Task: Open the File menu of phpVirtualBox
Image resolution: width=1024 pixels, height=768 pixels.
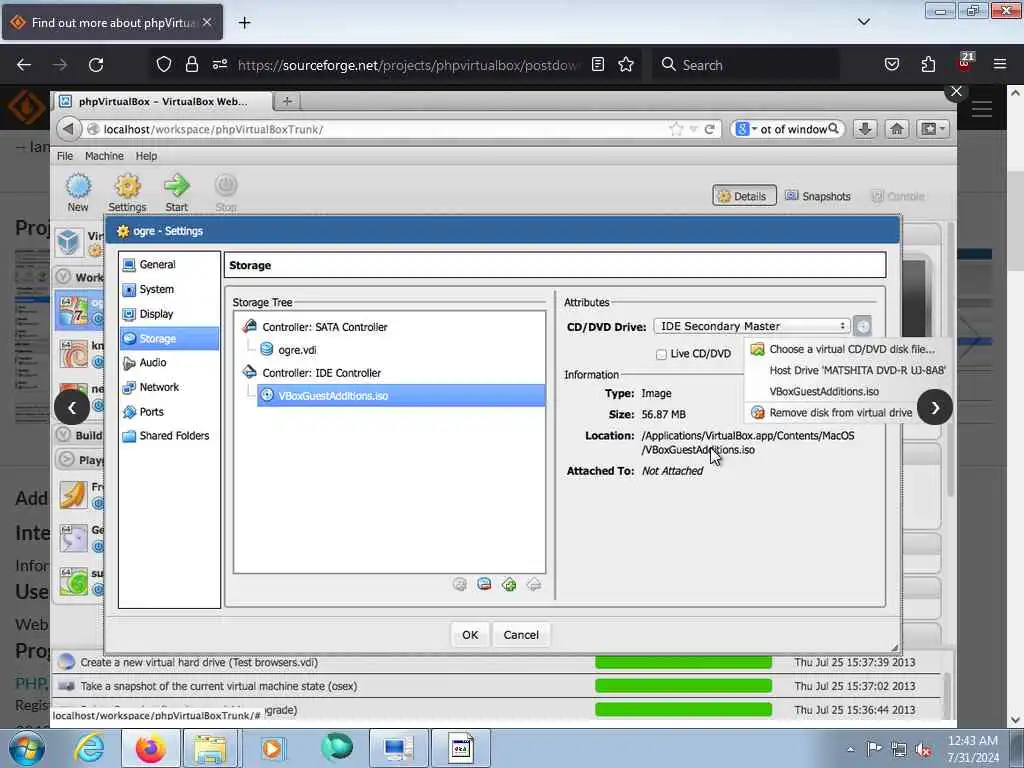Action: pos(65,156)
